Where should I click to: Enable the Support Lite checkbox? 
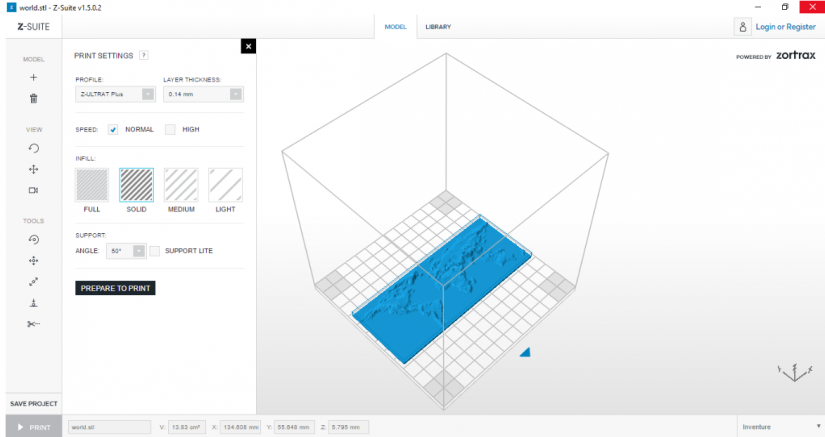155,251
